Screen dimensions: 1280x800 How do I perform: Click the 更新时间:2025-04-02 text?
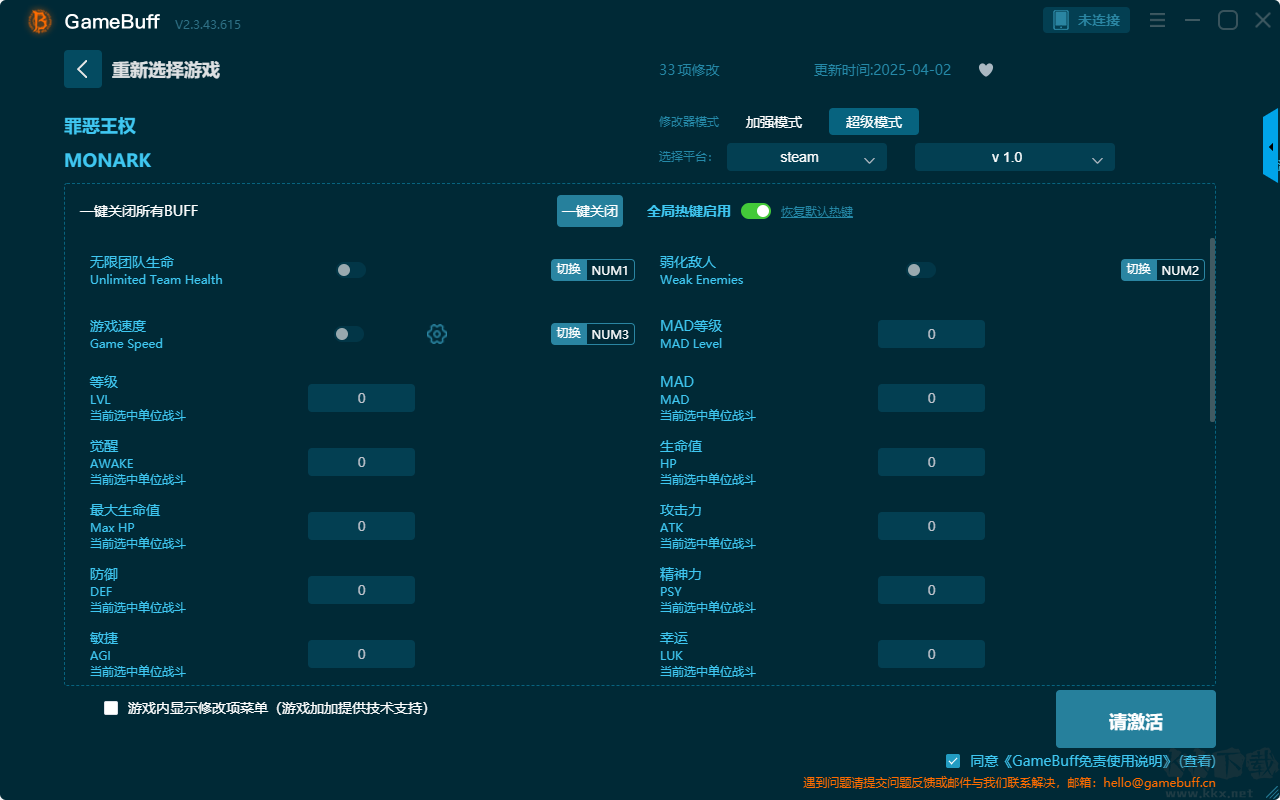(883, 70)
